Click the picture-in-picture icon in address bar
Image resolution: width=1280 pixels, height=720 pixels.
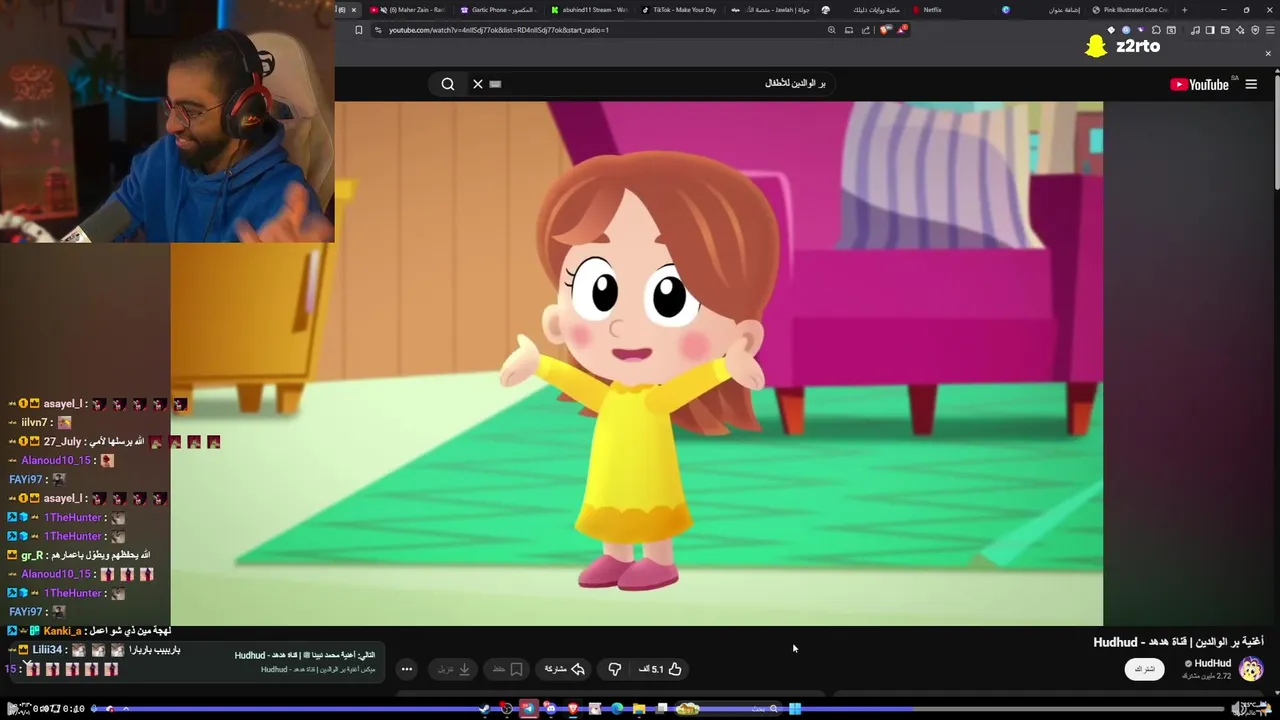coord(849,30)
